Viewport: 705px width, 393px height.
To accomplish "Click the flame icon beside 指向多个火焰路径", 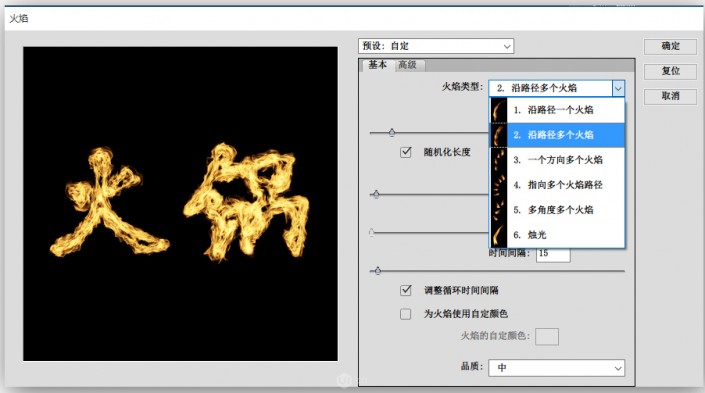I will pyautogui.click(x=499, y=185).
